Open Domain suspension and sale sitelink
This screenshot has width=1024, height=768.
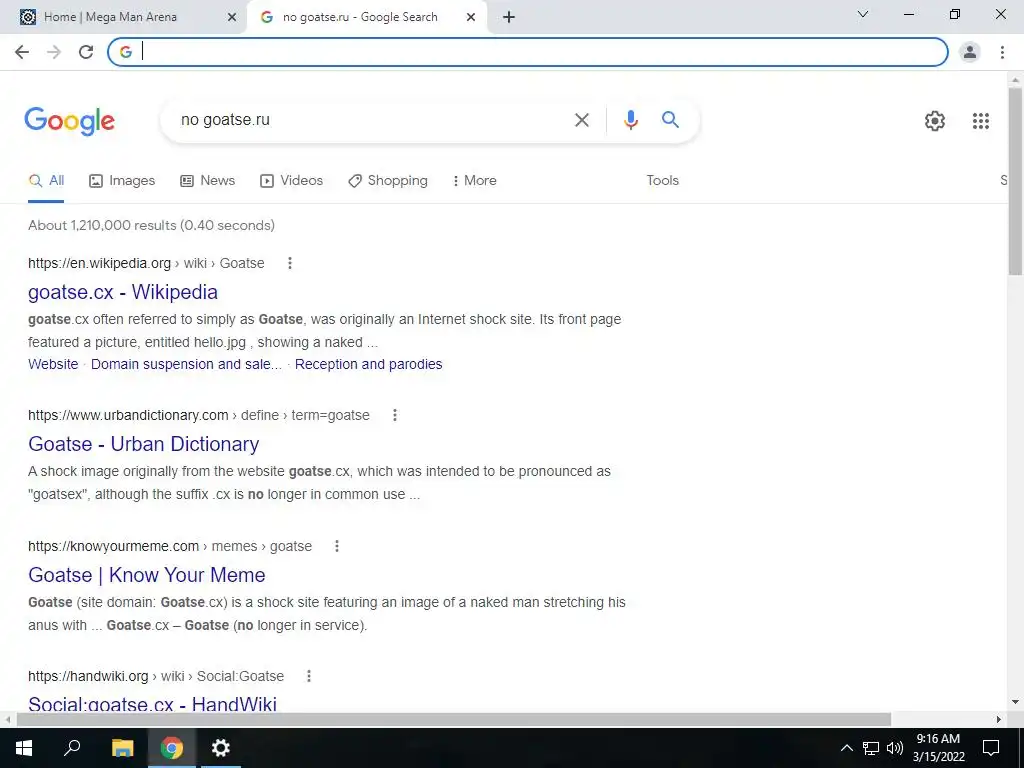click(x=186, y=364)
